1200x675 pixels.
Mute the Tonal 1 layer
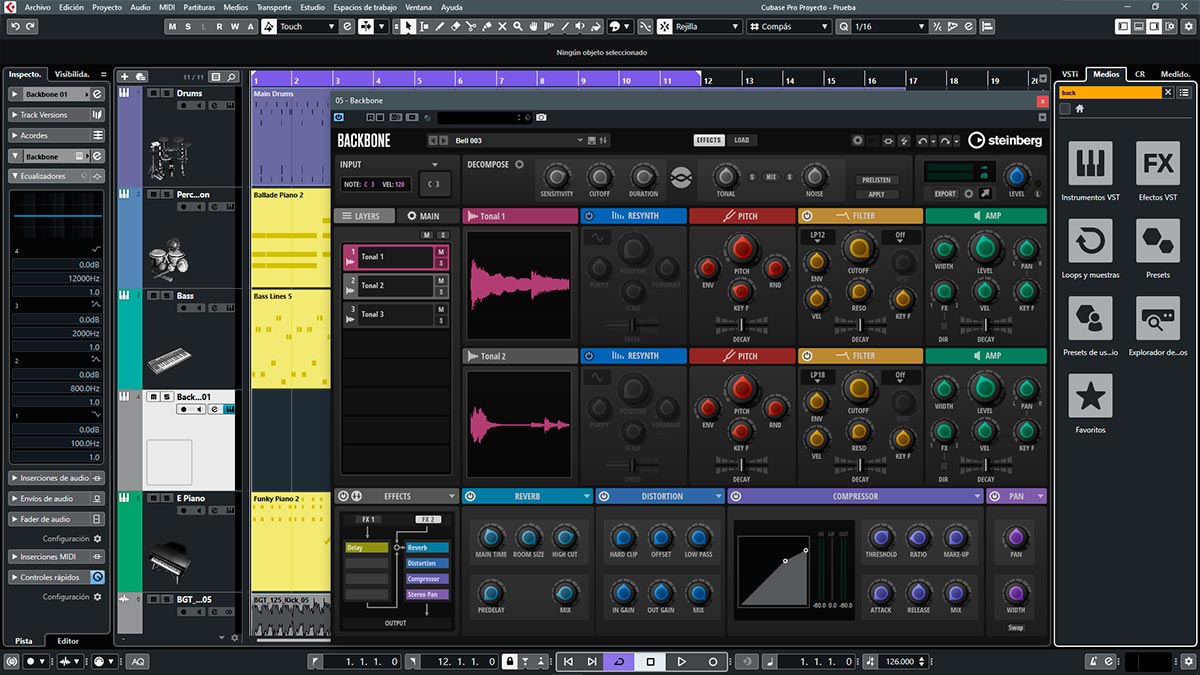coord(440,250)
